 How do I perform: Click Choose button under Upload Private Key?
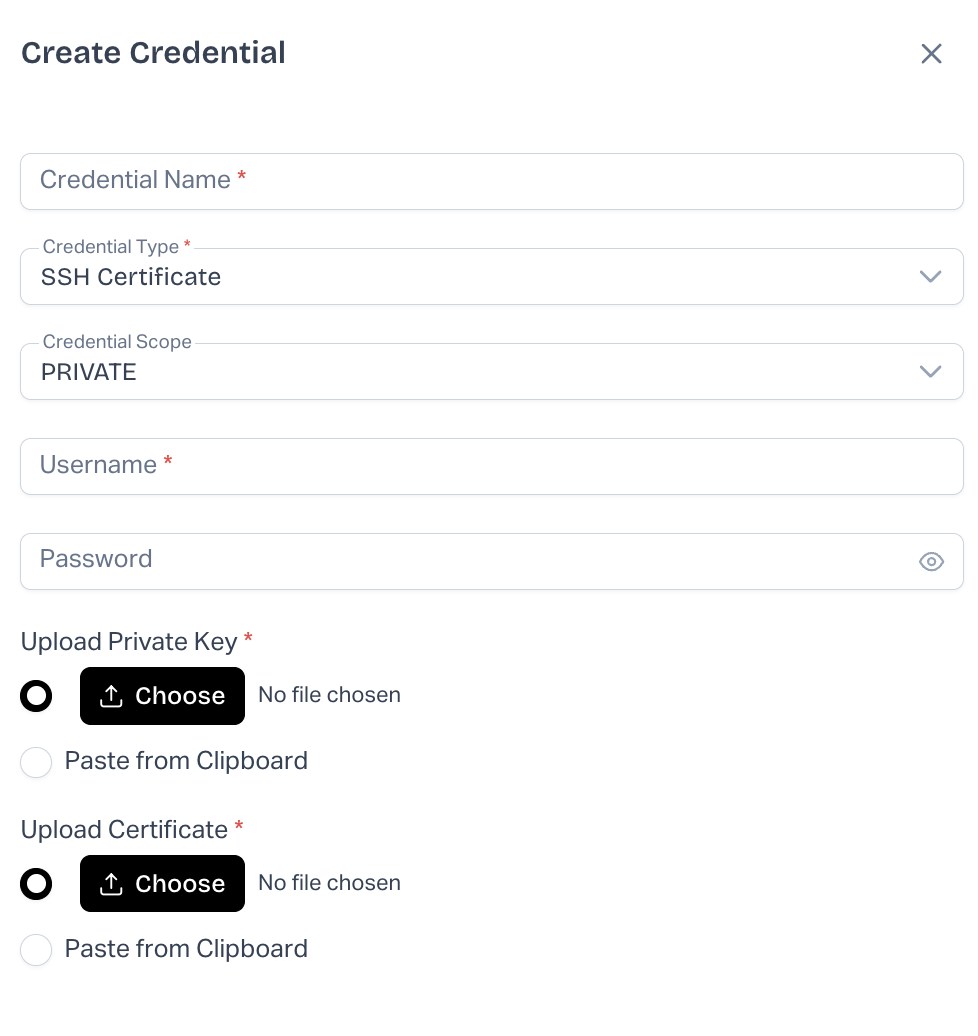click(x=163, y=696)
